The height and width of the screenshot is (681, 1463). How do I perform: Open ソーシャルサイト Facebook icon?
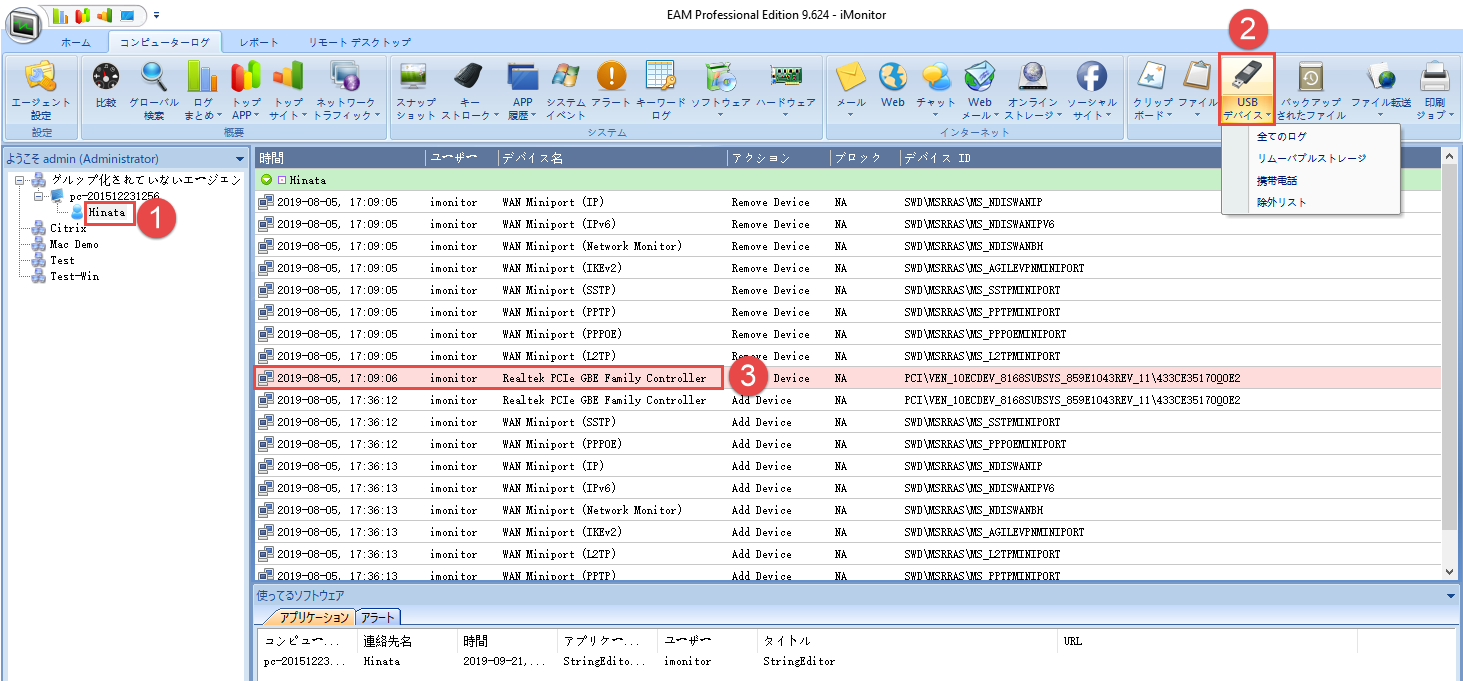click(x=1092, y=91)
